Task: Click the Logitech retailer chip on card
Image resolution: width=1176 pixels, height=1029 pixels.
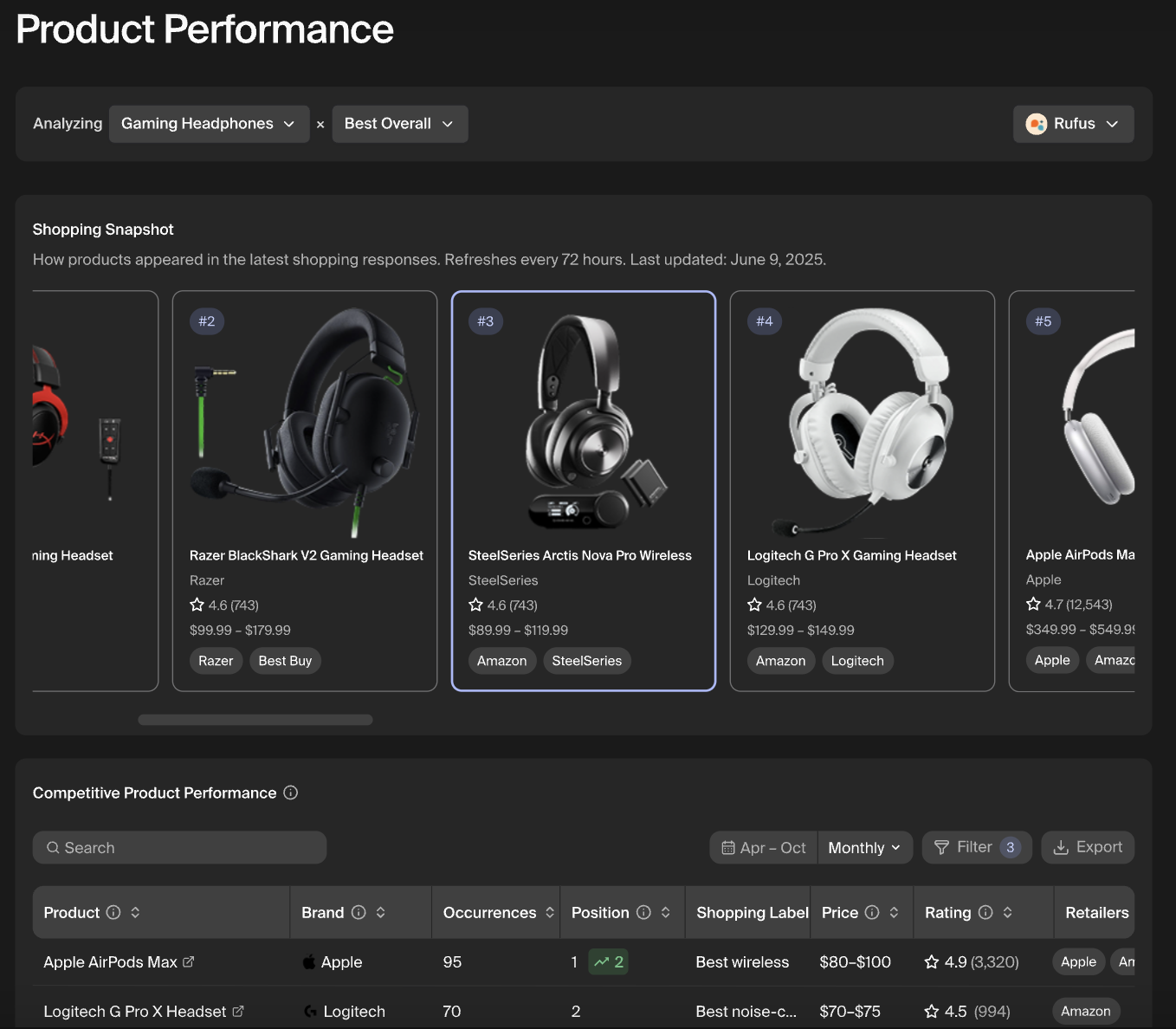Action: click(857, 661)
